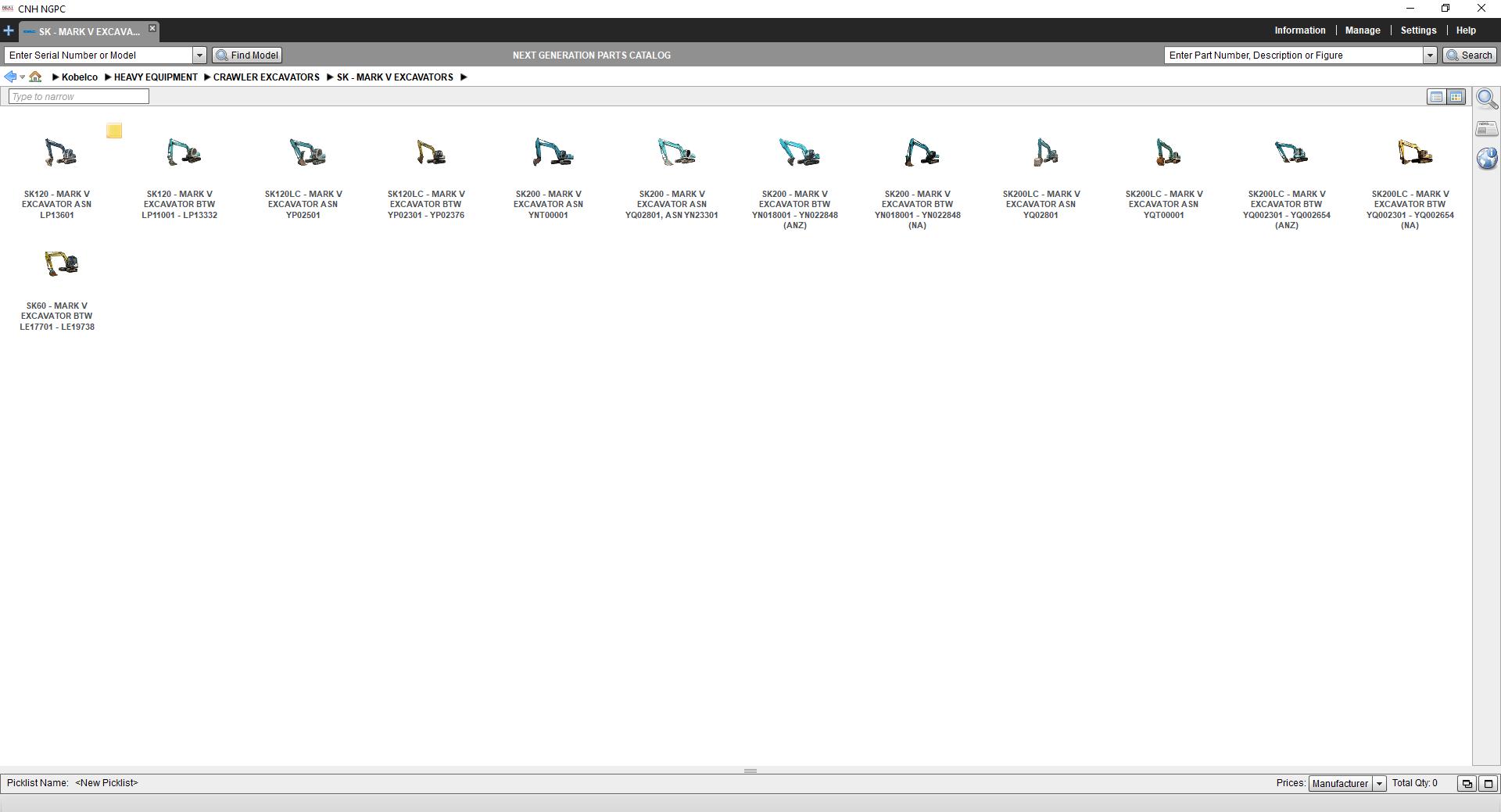Expand the breadcrumb arrow before Kobelco
This screenshot has width=1501, height=812.
[56, 77]
